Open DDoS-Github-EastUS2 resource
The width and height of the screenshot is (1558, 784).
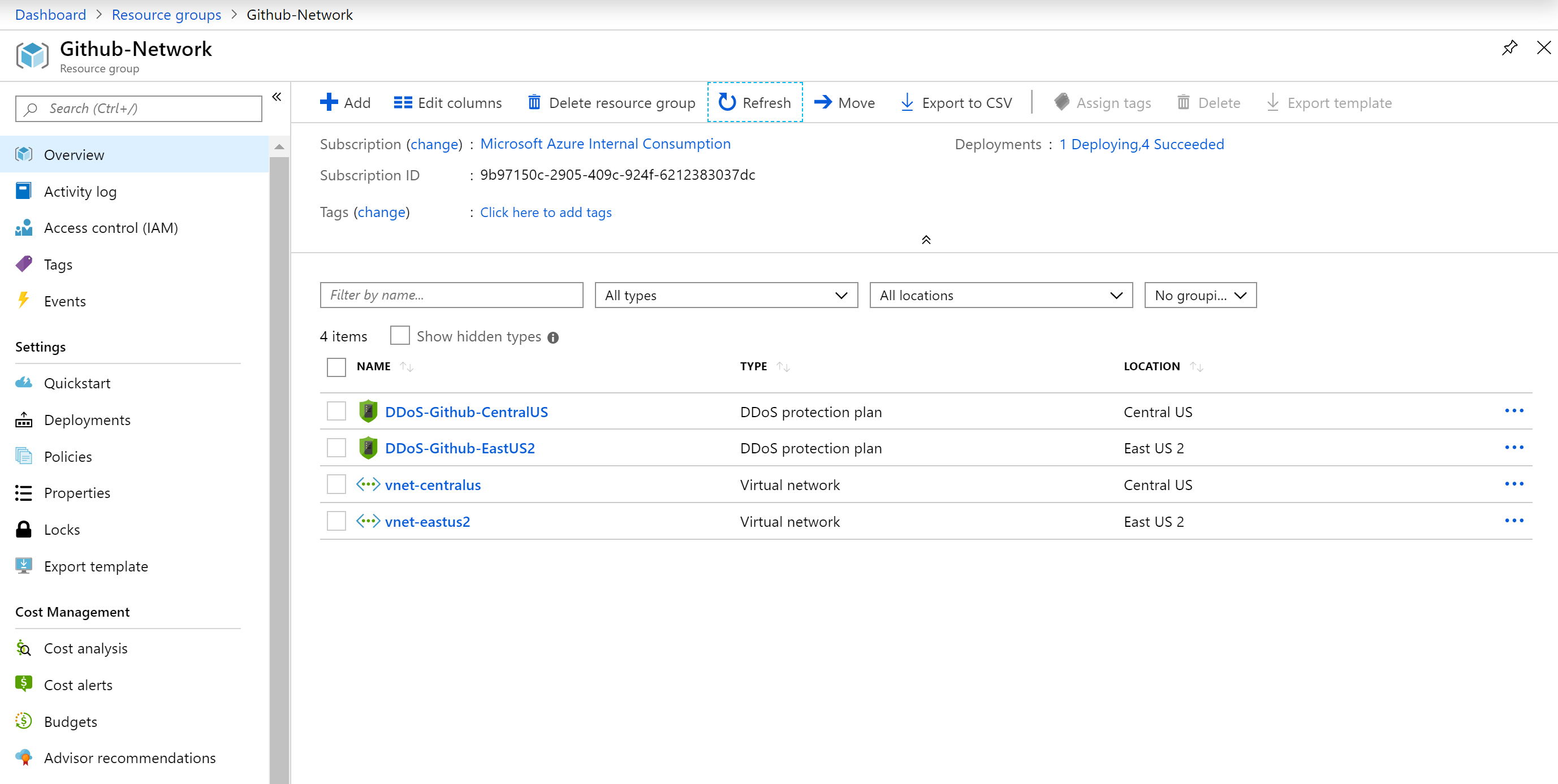click(x=460, y=448)
